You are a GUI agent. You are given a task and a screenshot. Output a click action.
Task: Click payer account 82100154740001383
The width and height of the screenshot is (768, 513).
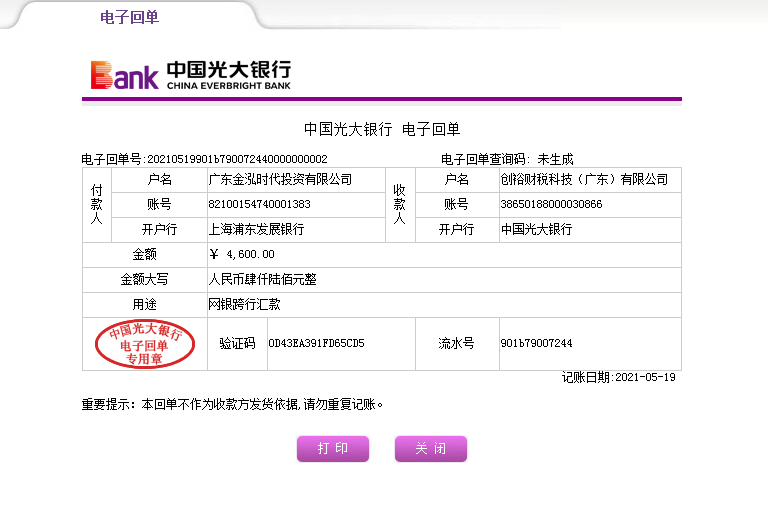point(259,204)
